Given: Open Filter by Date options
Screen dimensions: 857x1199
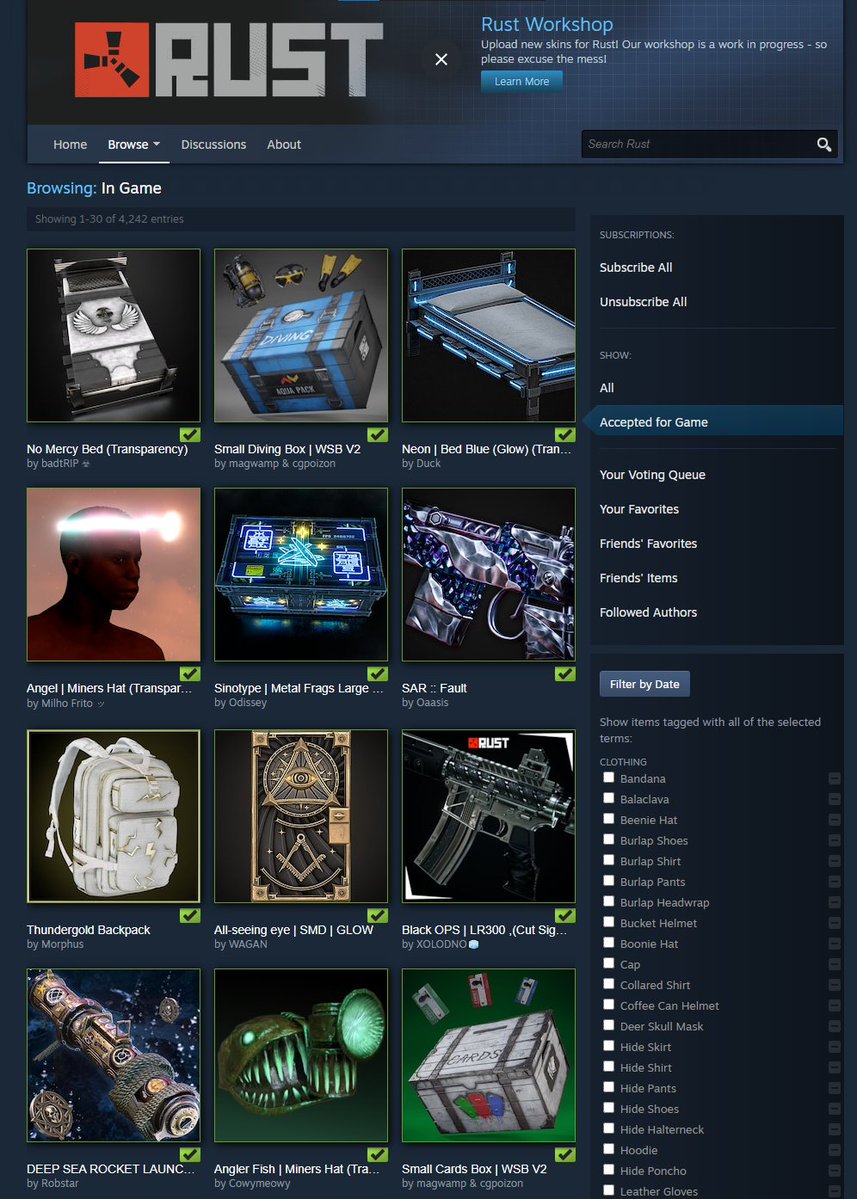Looking at the screenshot, I should (x=644, y=684).
